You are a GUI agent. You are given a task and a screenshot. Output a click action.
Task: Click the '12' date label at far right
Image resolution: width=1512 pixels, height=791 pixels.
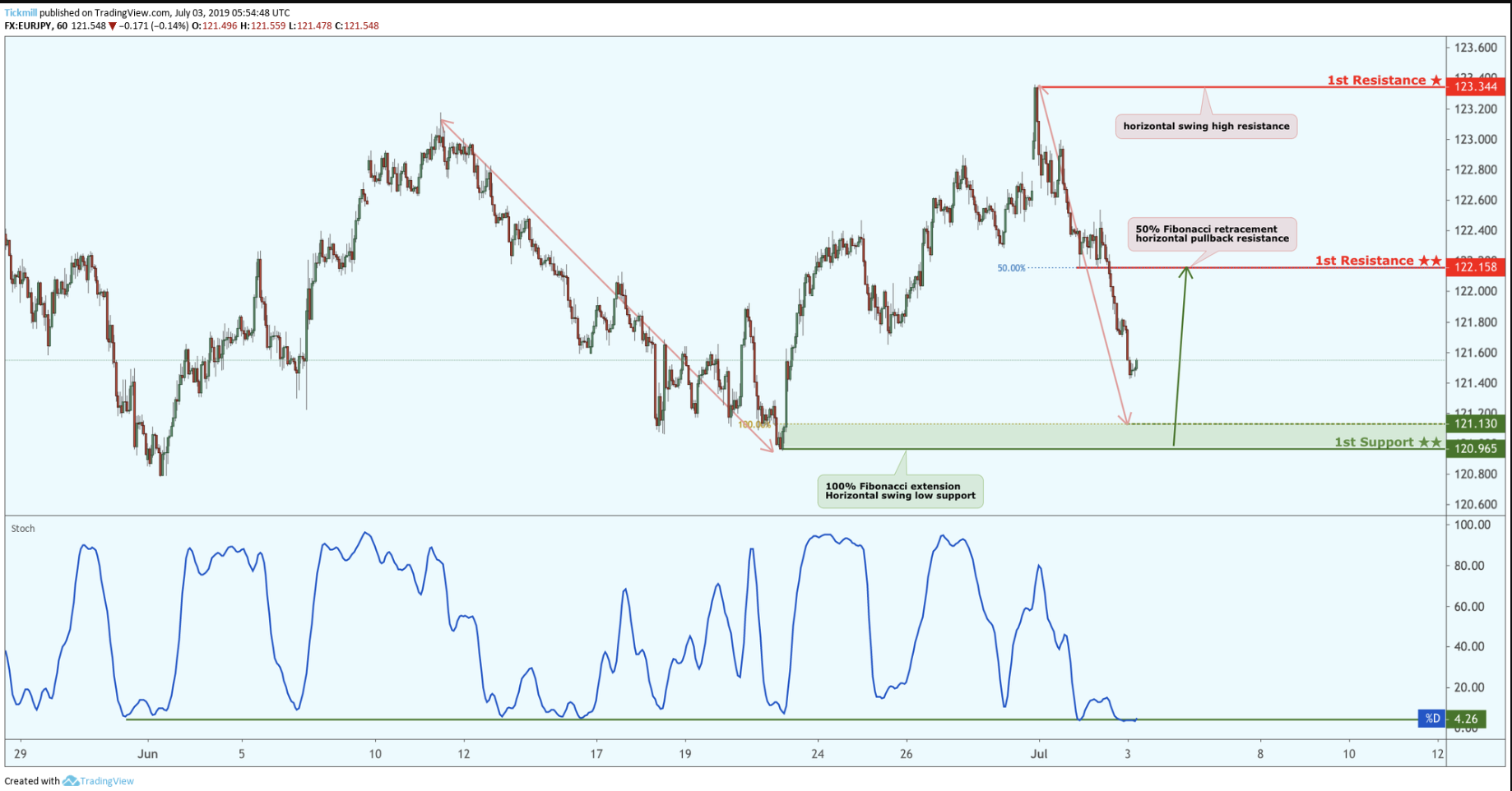(1437, 753)
